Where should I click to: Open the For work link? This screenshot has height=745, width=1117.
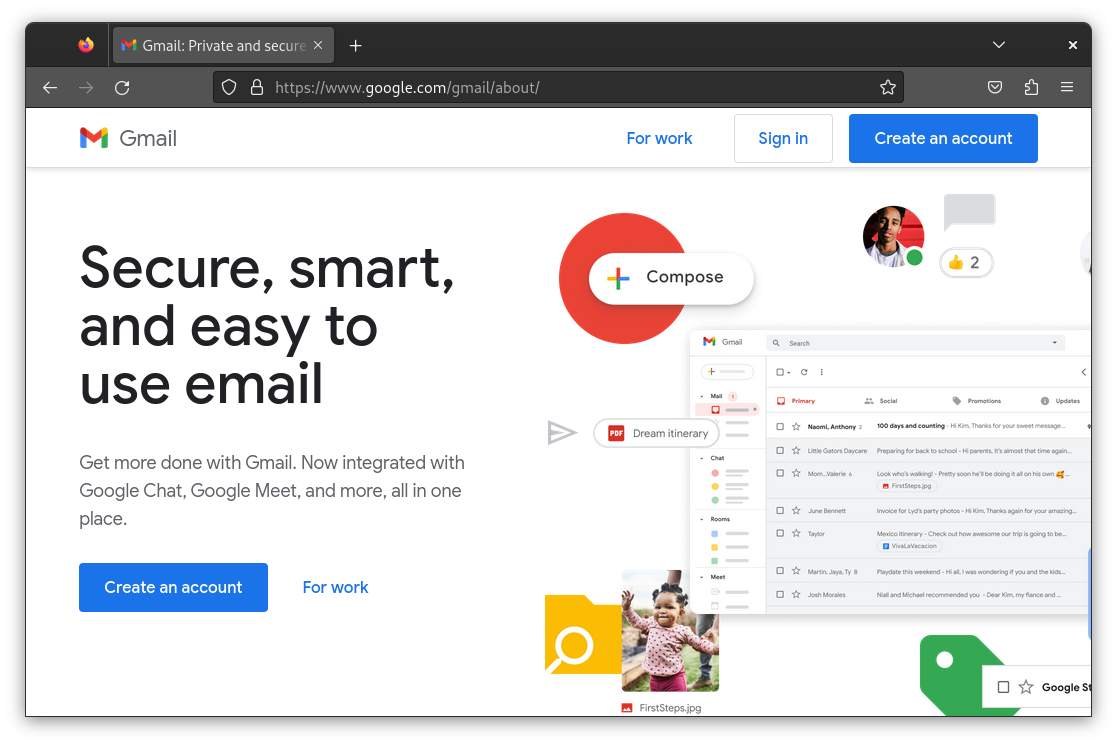coord(659,138)
